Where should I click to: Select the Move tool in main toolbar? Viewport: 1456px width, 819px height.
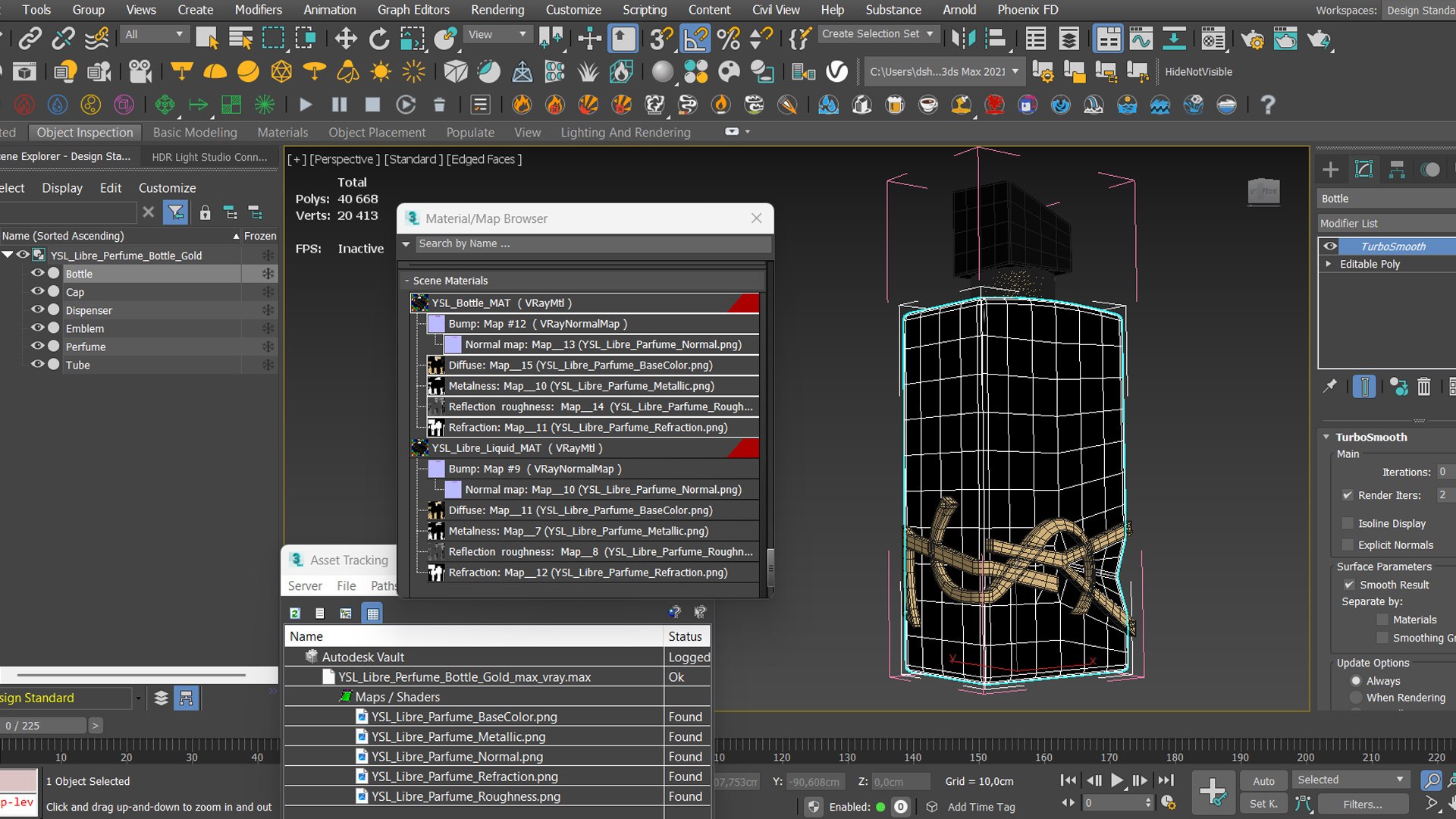click(346, 39)
